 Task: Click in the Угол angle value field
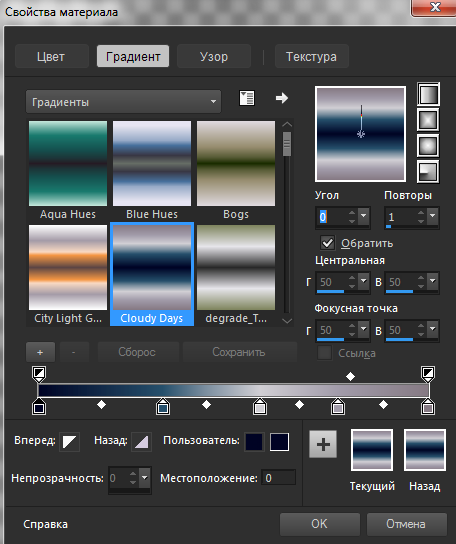(x=332, y=218)
